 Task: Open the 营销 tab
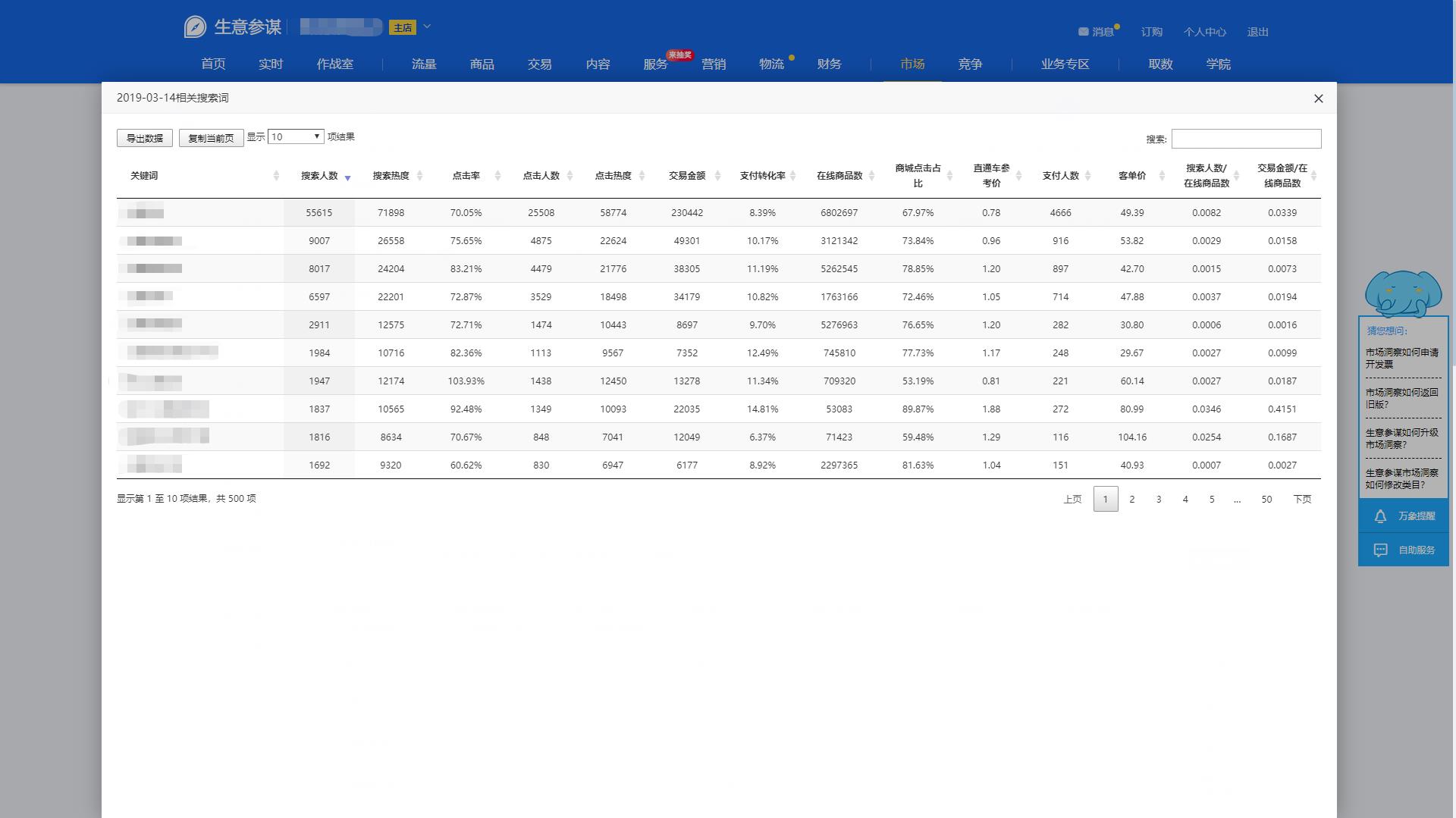[x=714, y=64]
